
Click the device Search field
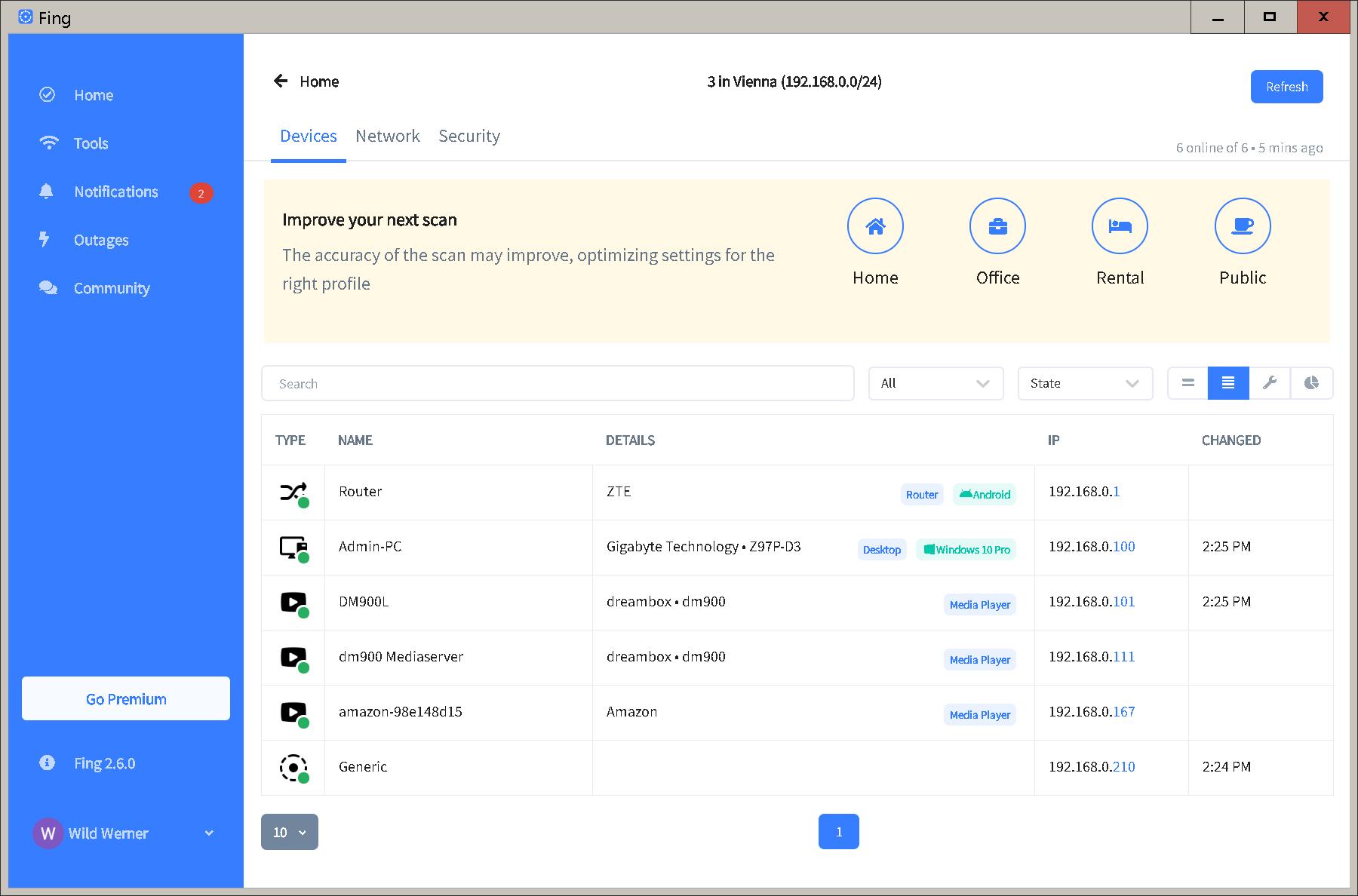click(x=558, y=383)
